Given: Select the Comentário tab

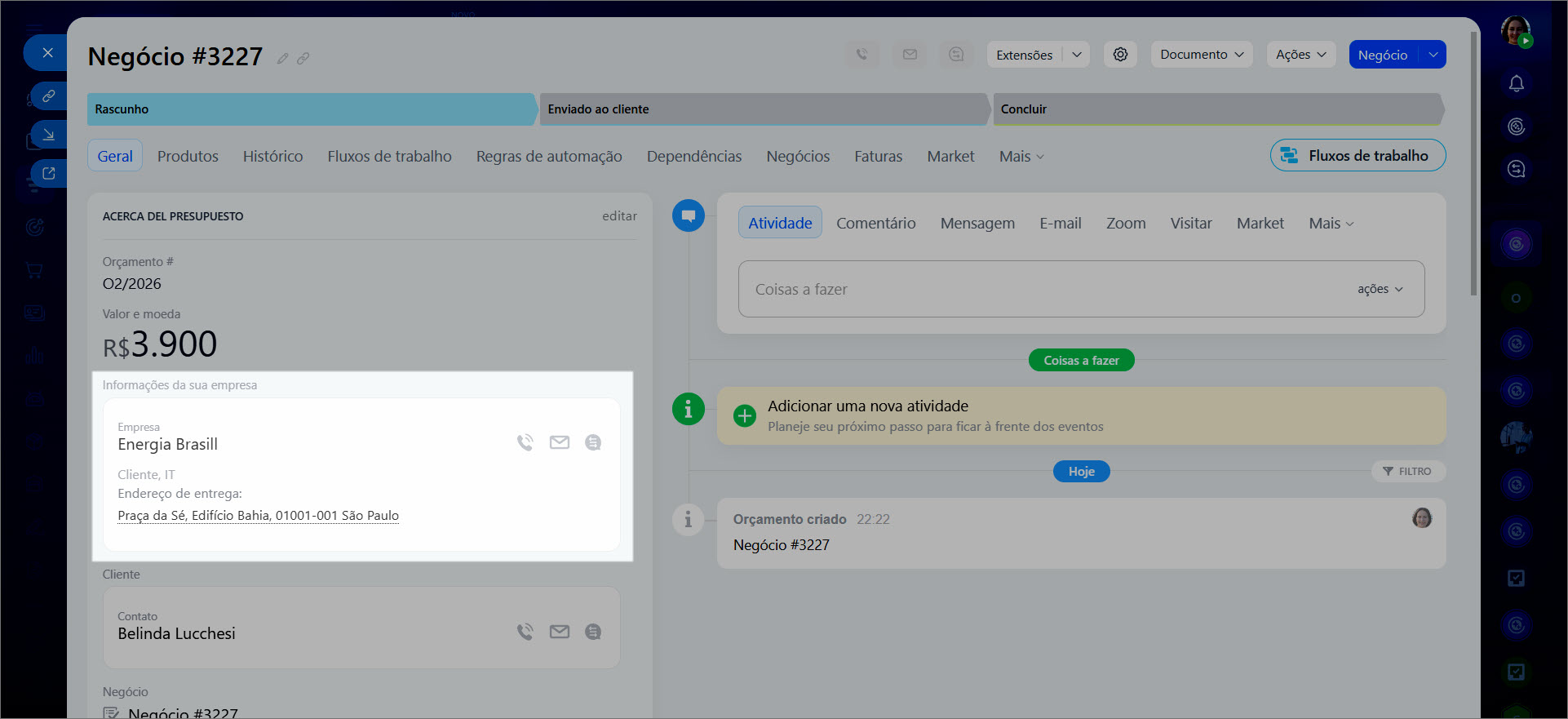Looking at the screenshot, I should (875, 223).
